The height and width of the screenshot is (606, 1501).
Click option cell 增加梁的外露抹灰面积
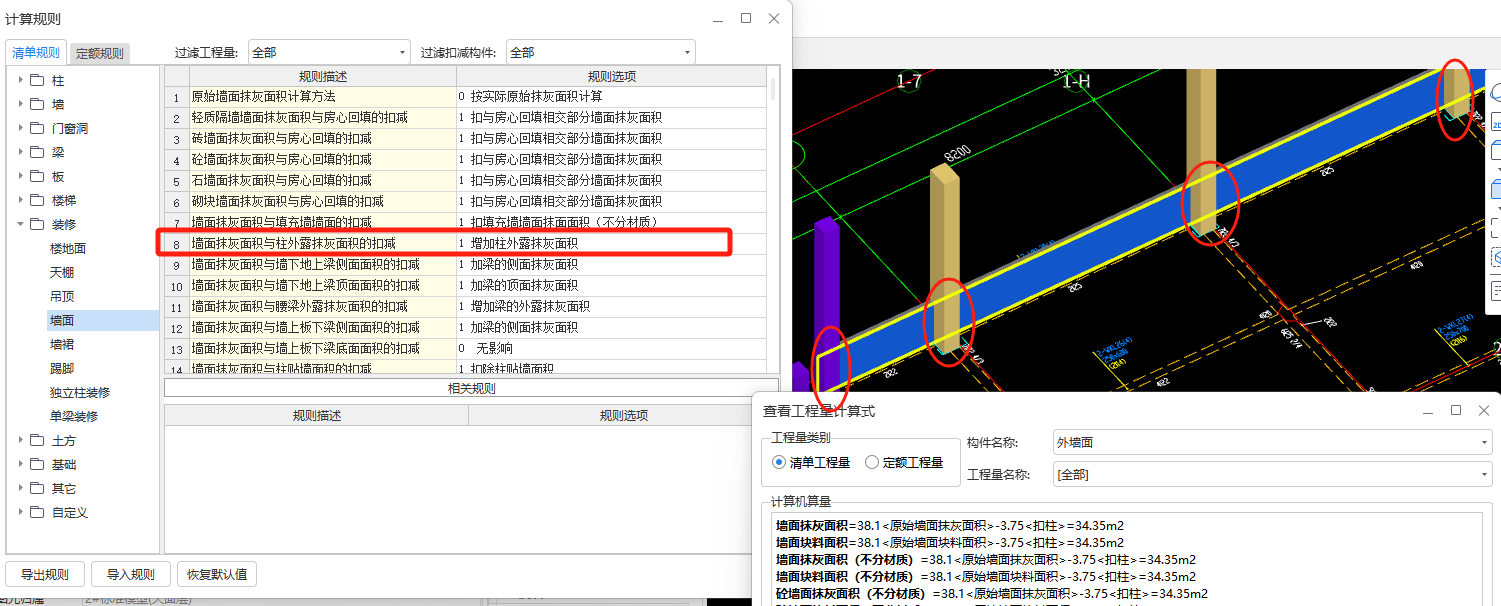[612, 307]
